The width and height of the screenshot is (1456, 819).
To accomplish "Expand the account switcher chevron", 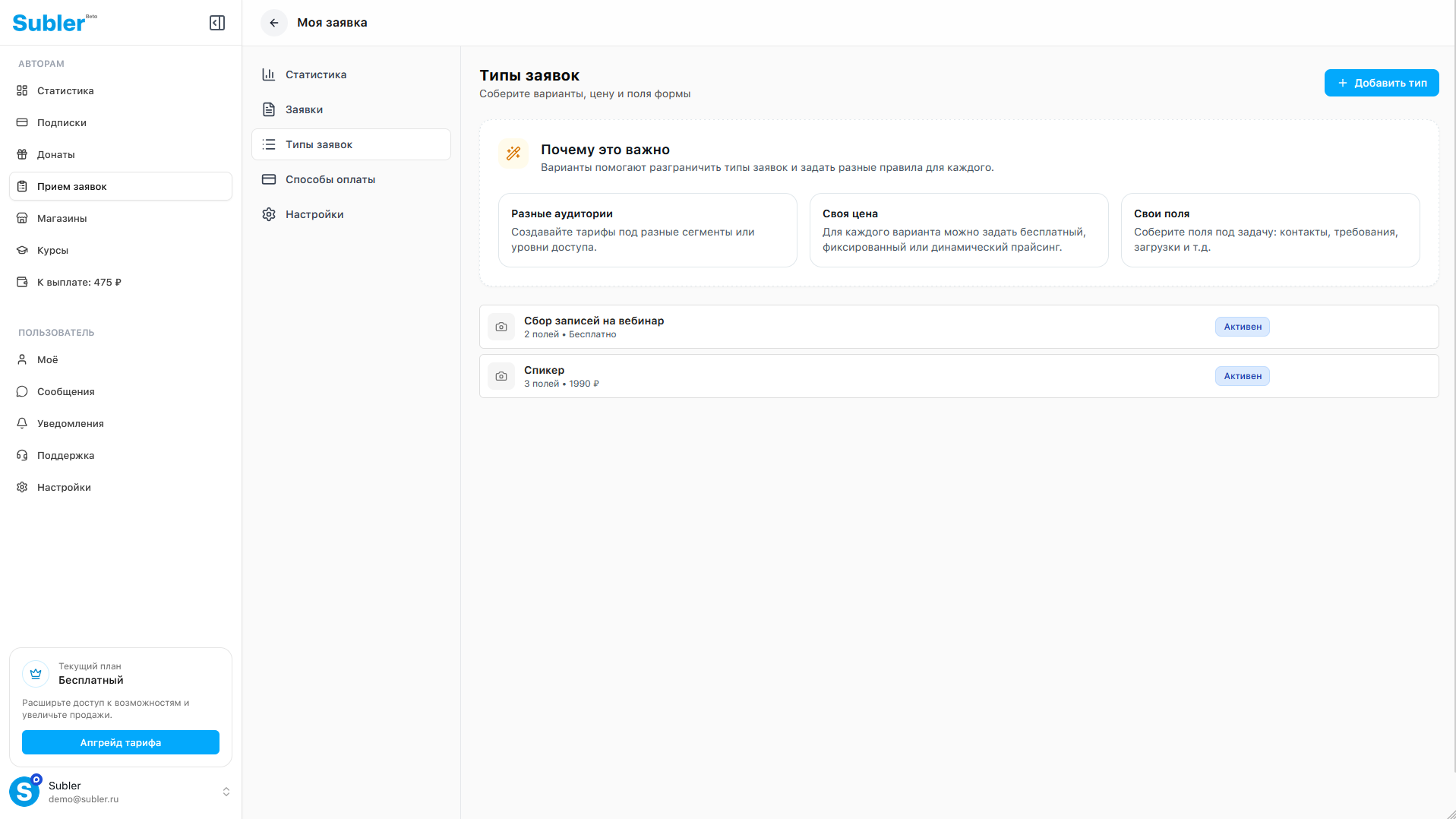I will [x=226, y=792].
